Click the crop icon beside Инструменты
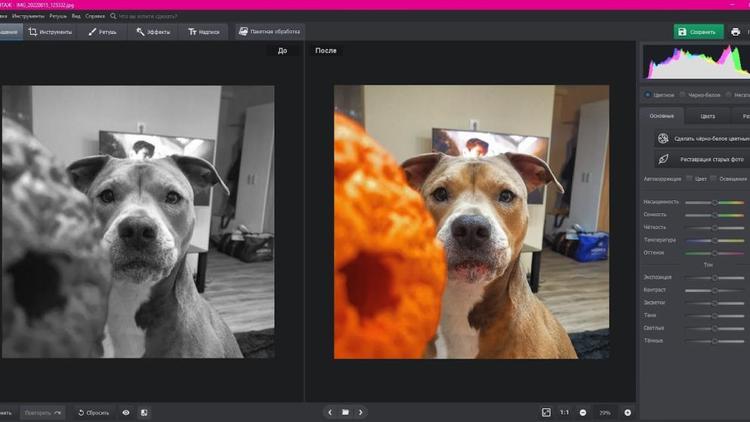The image size is (750, 422). pos(33,32)
